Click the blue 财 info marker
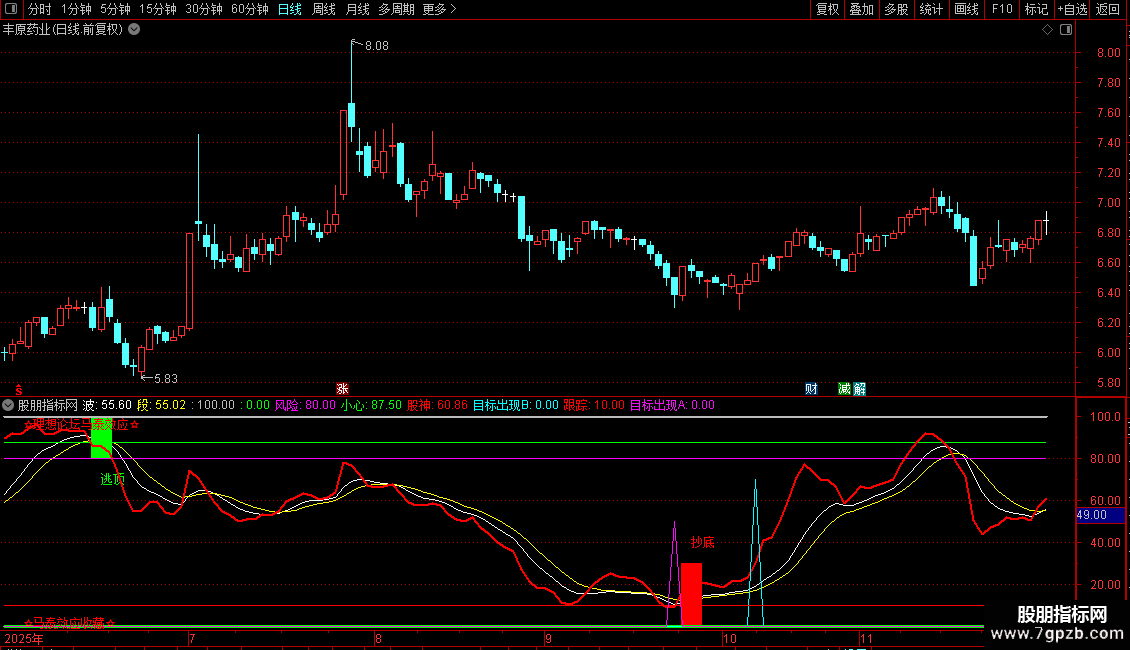The width and height of the screenshot is (1130, 650). click(811, 388)
